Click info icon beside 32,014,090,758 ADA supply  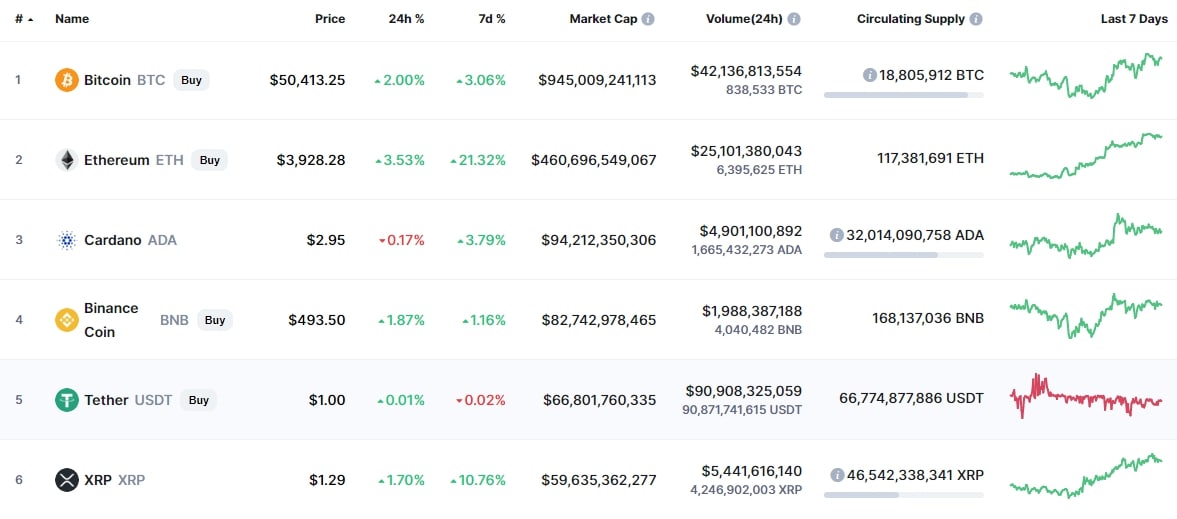[836, 235]
